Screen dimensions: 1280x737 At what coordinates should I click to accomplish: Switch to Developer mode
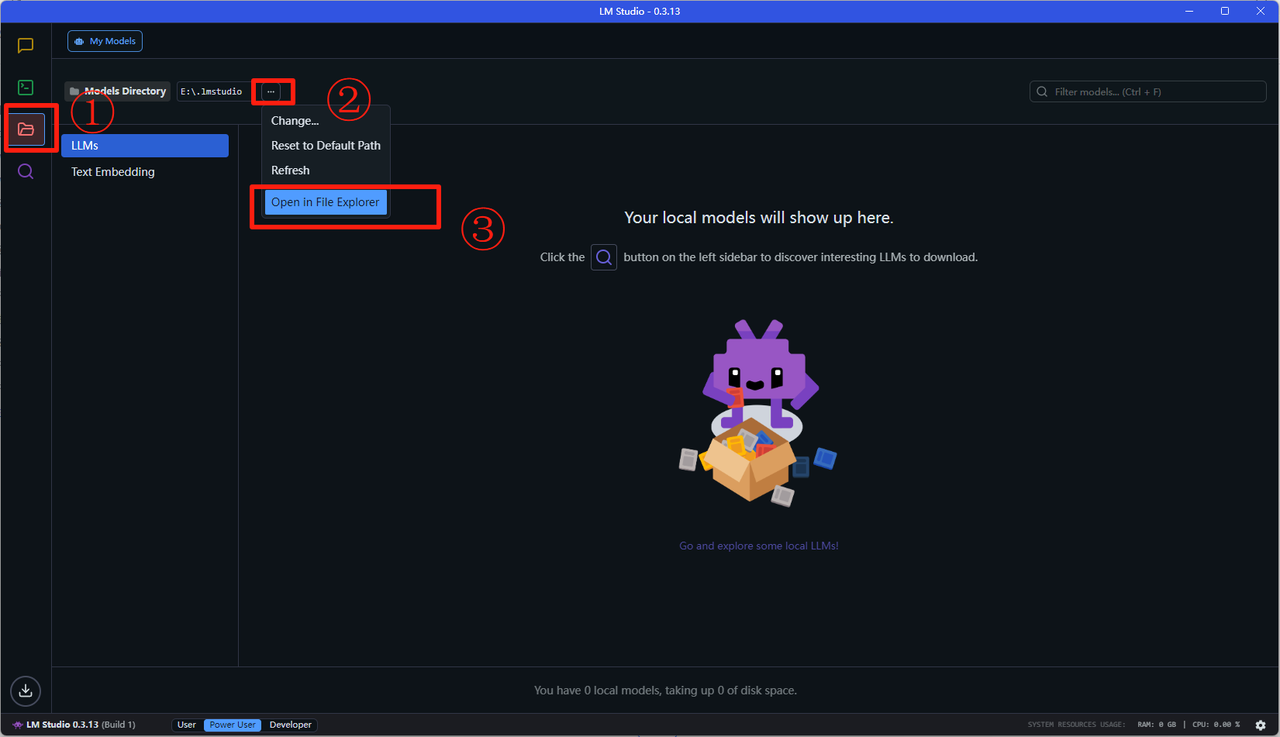(x=290, y=725)
